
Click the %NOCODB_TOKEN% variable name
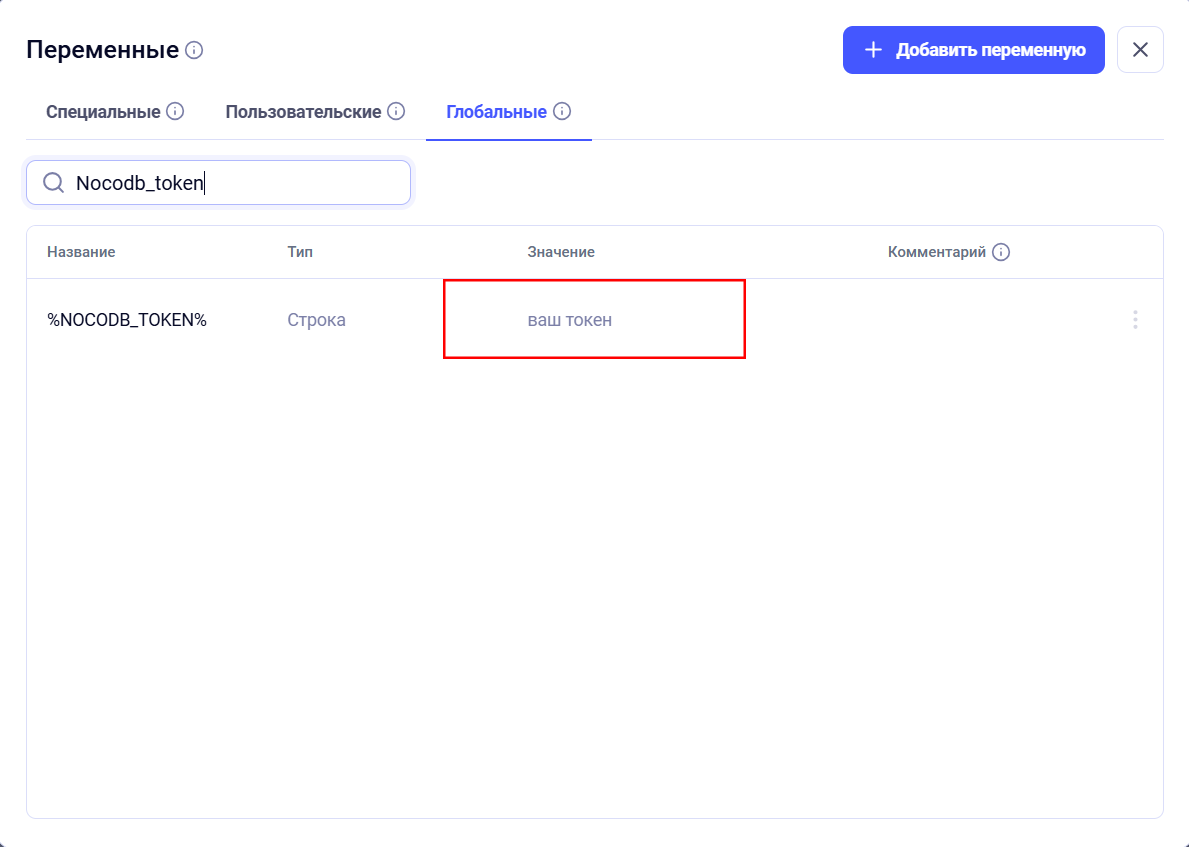click(127, 320)
